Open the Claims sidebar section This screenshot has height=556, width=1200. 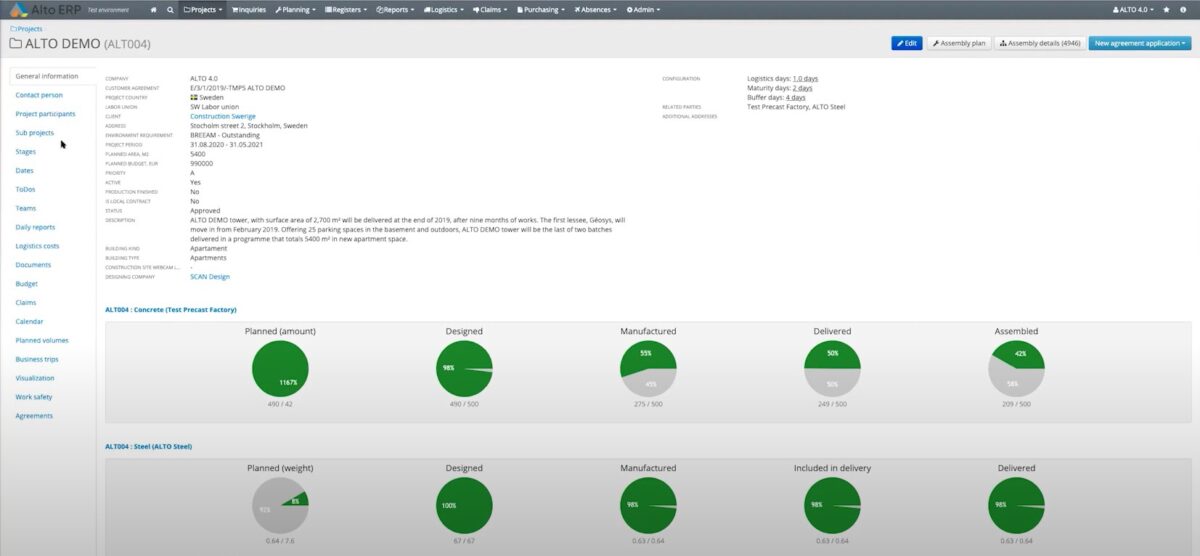pyautogui.click(x=26, y=302)
